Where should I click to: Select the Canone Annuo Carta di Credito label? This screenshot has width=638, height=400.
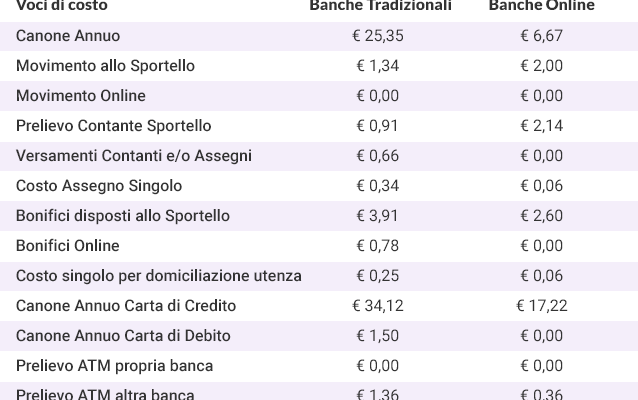(x=126, y=306)
